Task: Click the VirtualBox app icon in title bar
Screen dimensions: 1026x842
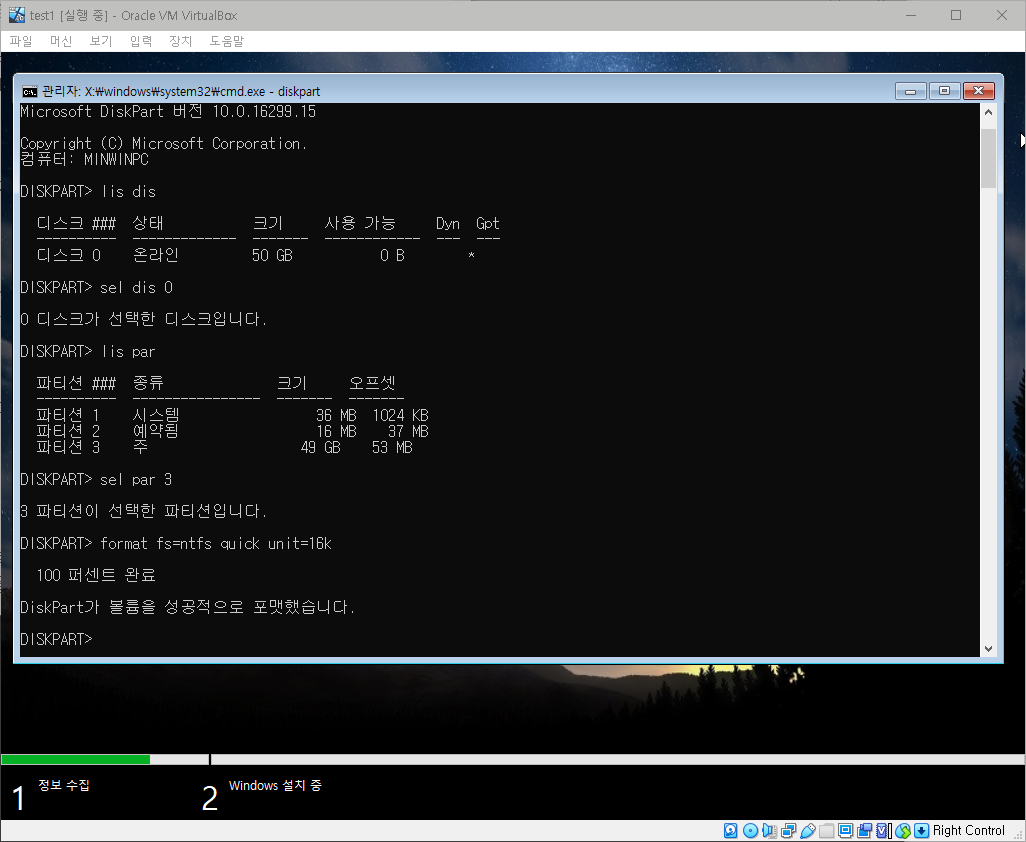Action: [16, 15]
